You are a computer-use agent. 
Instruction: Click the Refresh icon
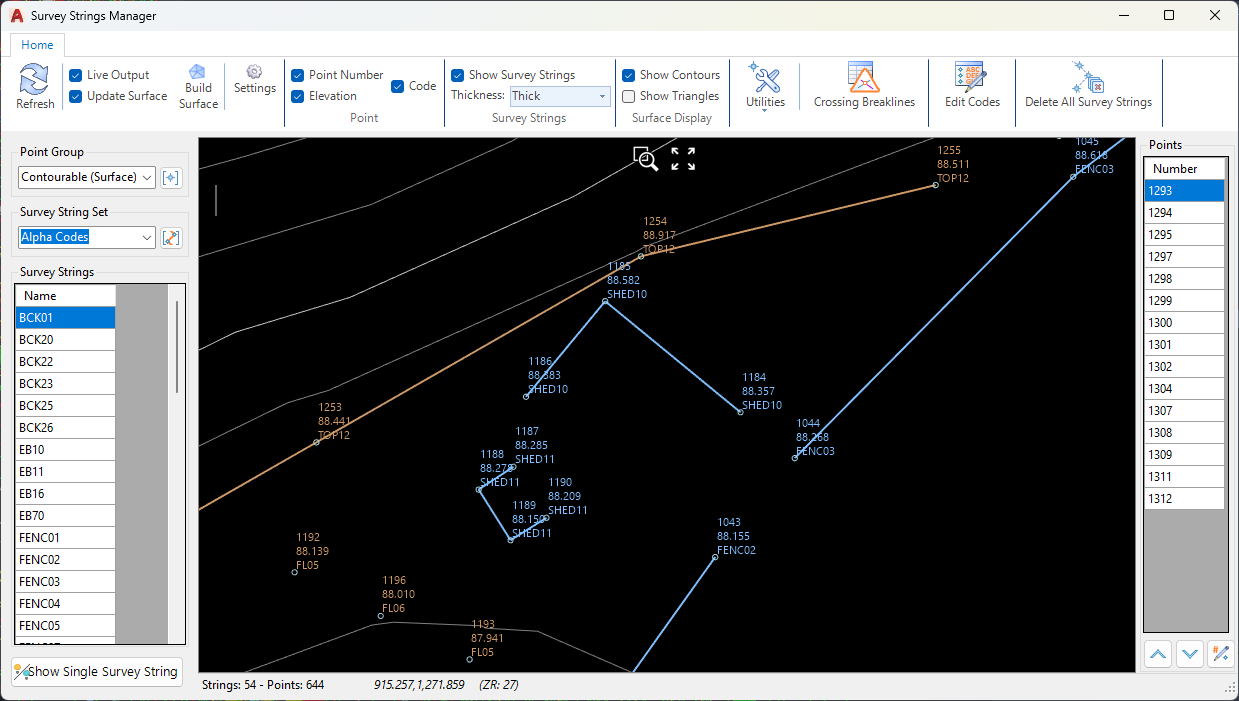click(35, 80)
